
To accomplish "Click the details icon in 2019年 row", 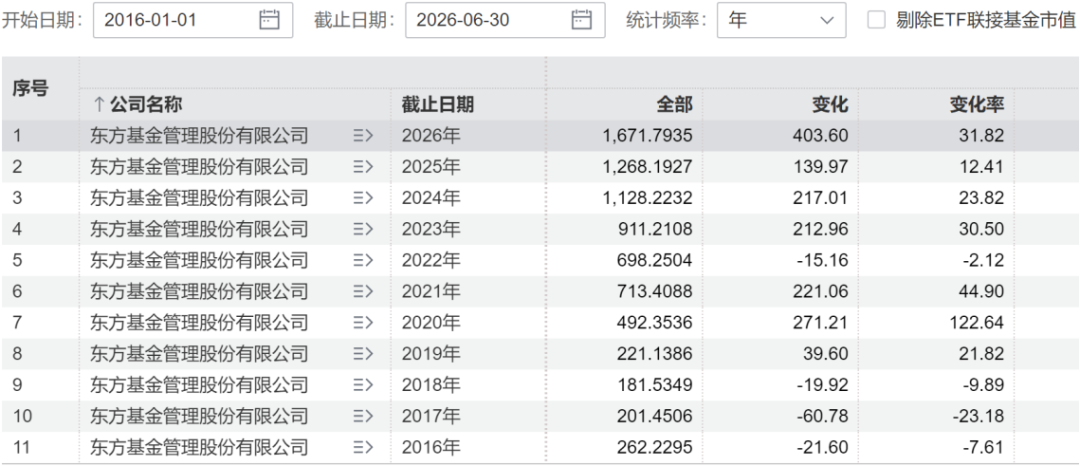I will 362,354.
